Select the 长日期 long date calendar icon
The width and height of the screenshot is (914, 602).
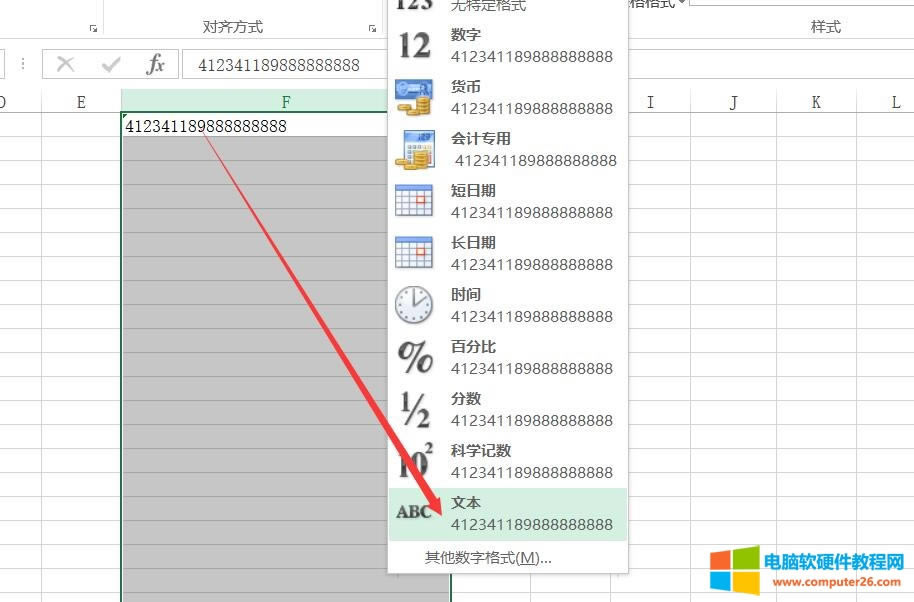tap(414, 253)
